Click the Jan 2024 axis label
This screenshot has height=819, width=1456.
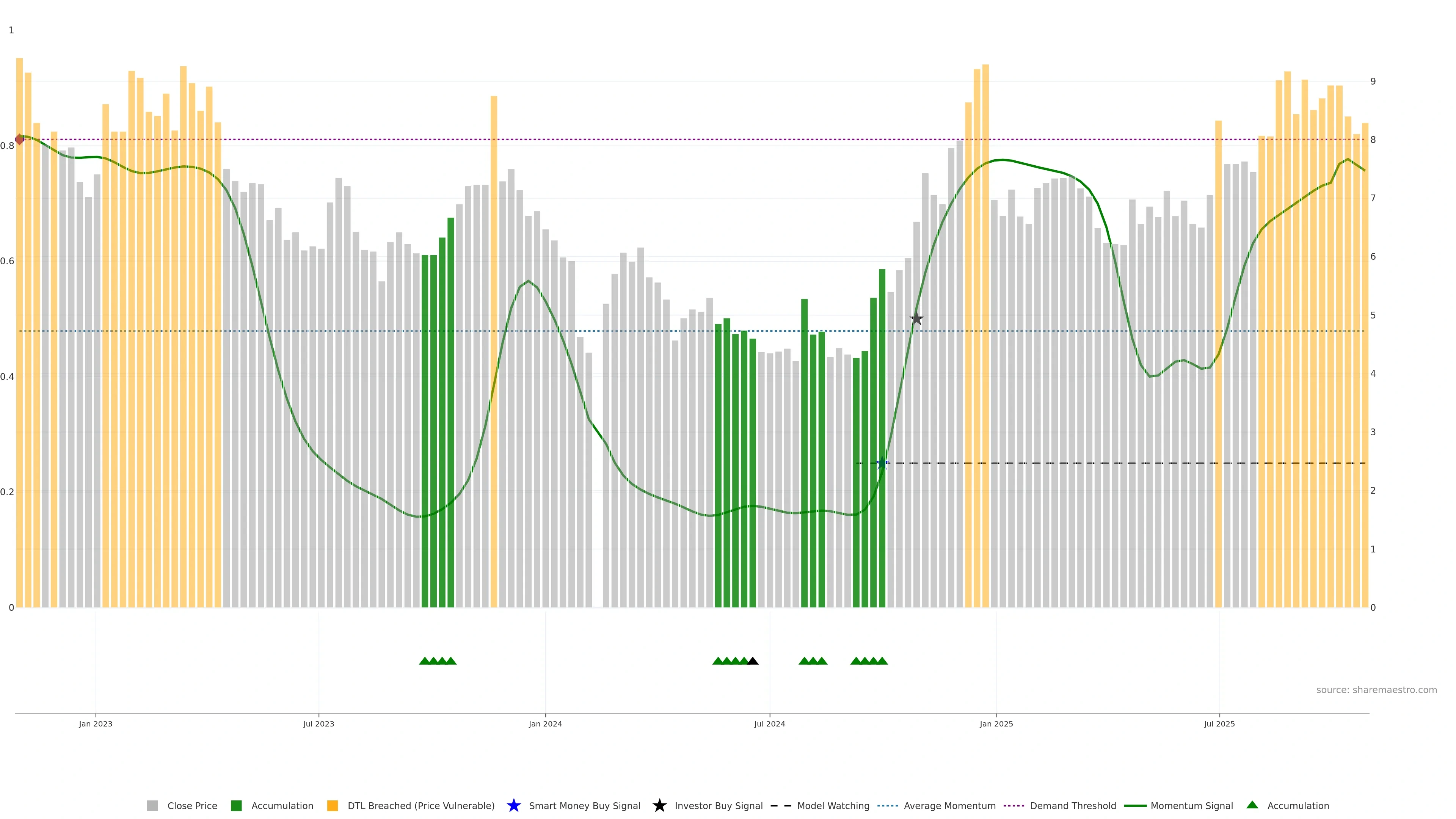pyautogui.click(x=545, y=723)
